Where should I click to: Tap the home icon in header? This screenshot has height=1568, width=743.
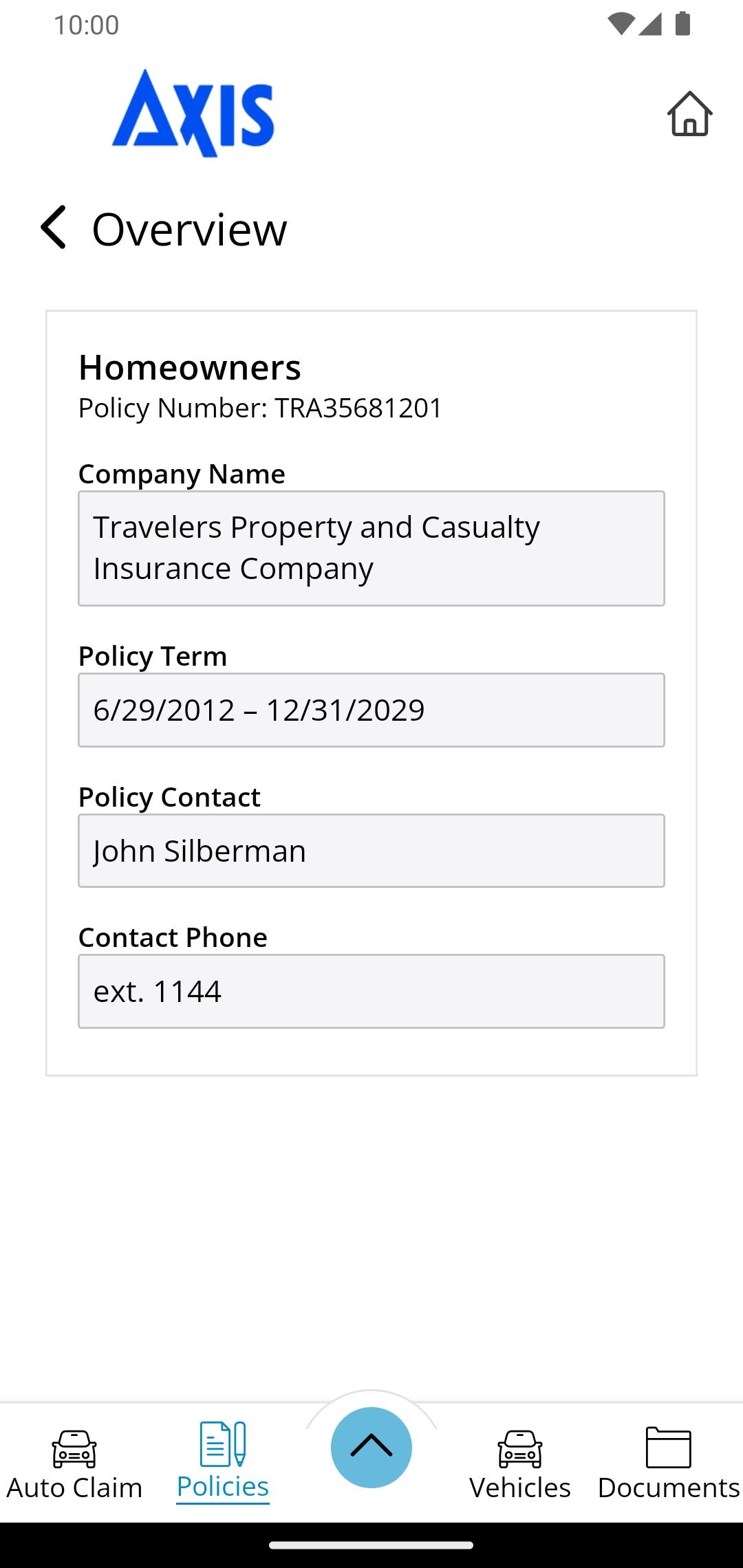pos(689,113)
